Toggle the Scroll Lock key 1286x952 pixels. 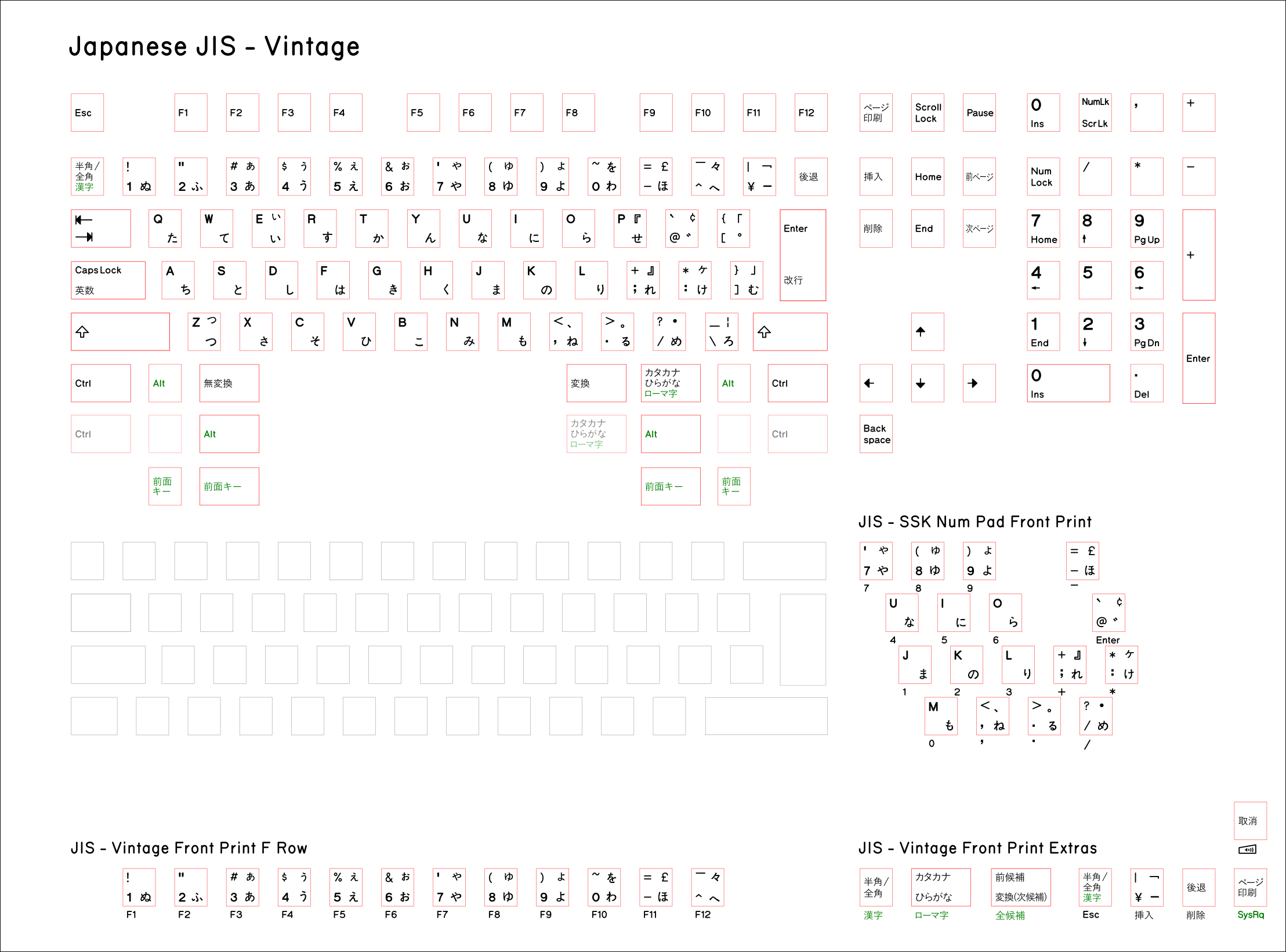(927, 113)
